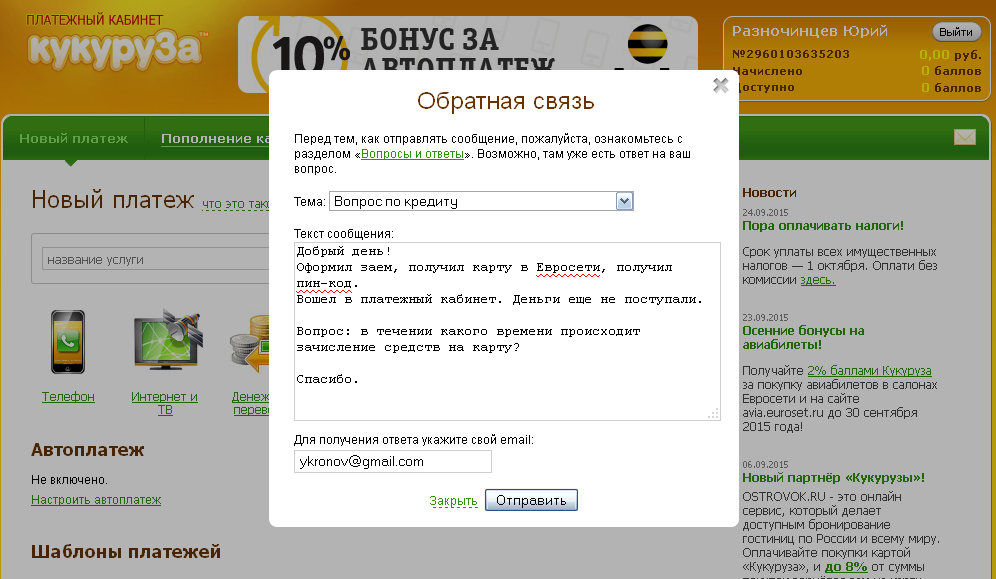Click Настроить автоплатеж link

(x=96, y=500)
